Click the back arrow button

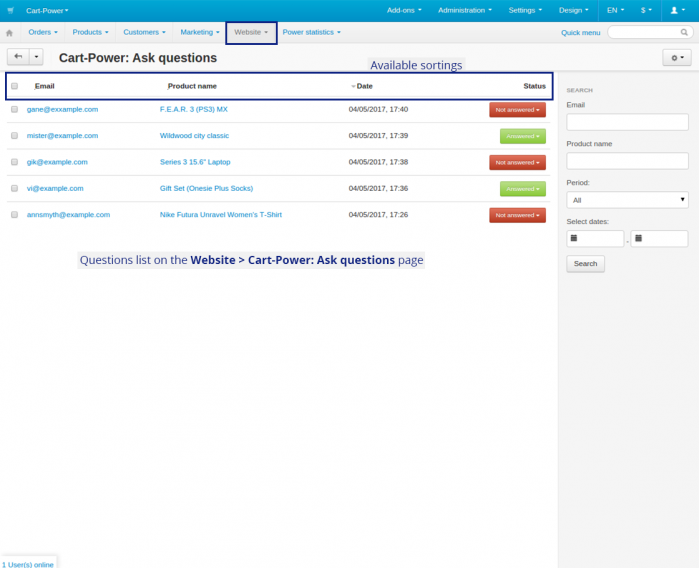[x=18, y=57]
